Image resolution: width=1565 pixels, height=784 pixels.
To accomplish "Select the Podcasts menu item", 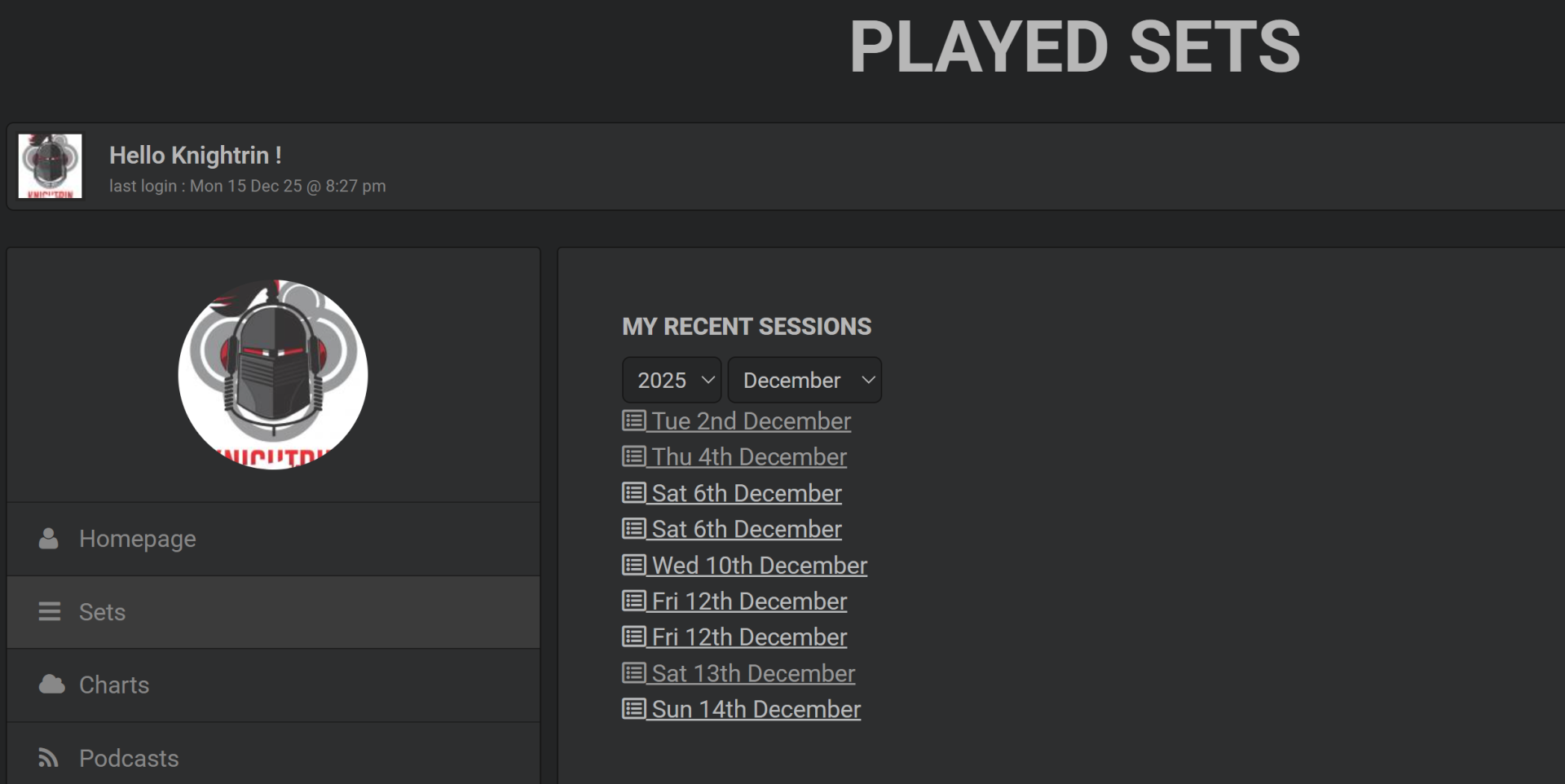I will (x=129, y=758).
